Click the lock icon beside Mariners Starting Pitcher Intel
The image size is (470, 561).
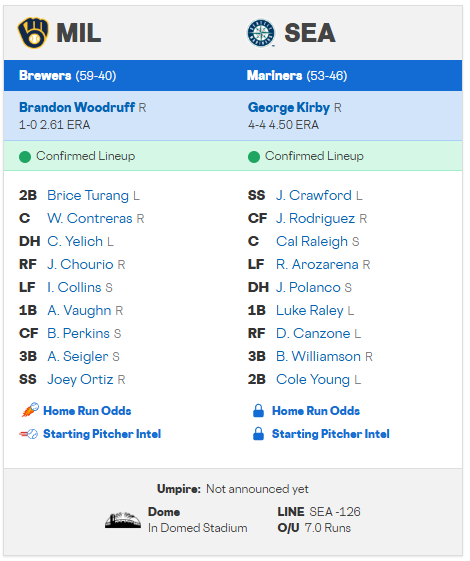[258, 434]
